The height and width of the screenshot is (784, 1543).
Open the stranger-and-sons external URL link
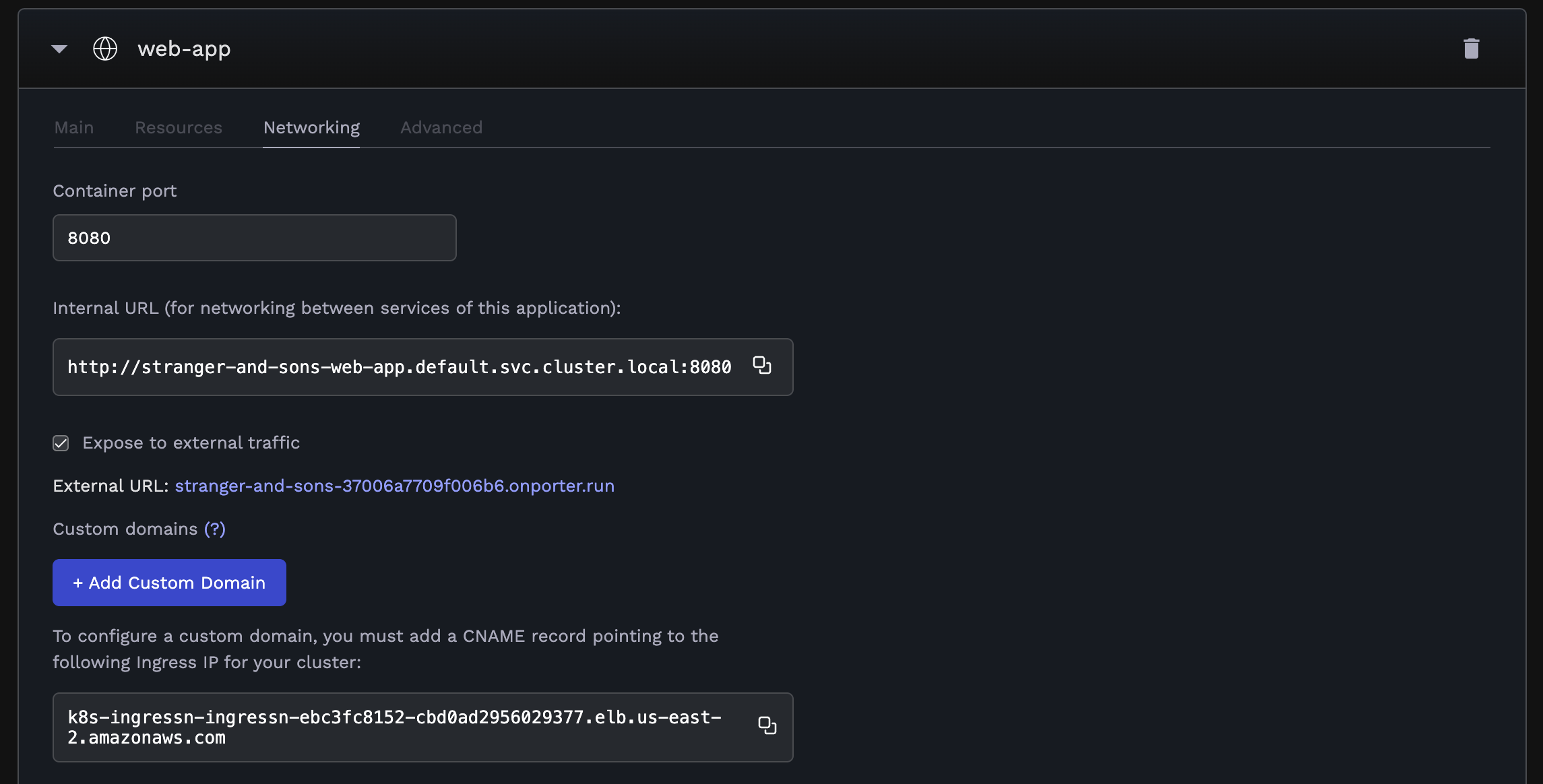395,485
